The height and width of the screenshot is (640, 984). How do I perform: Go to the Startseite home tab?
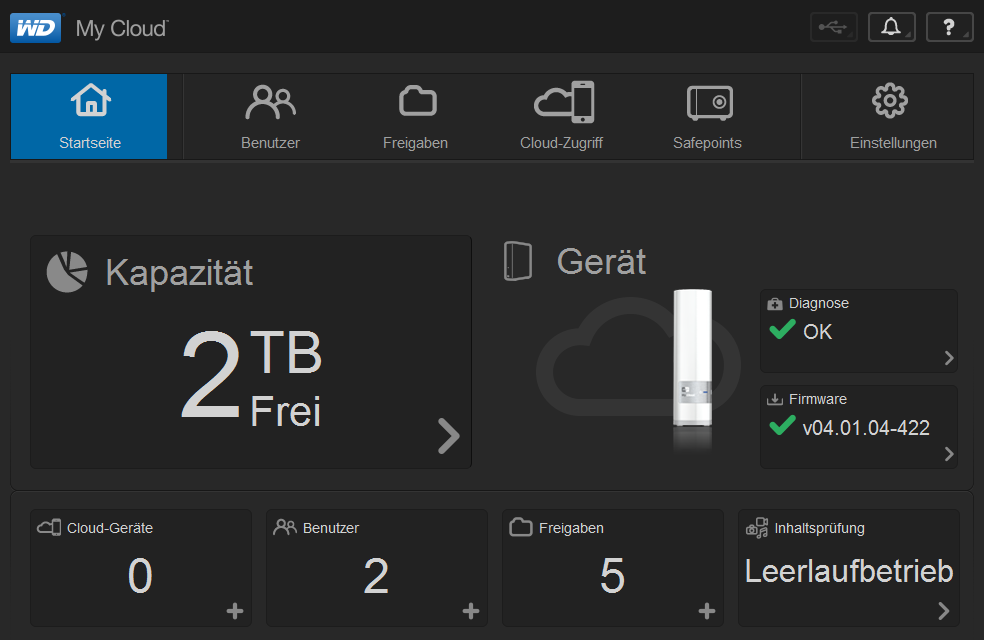(x=90, y=116)
